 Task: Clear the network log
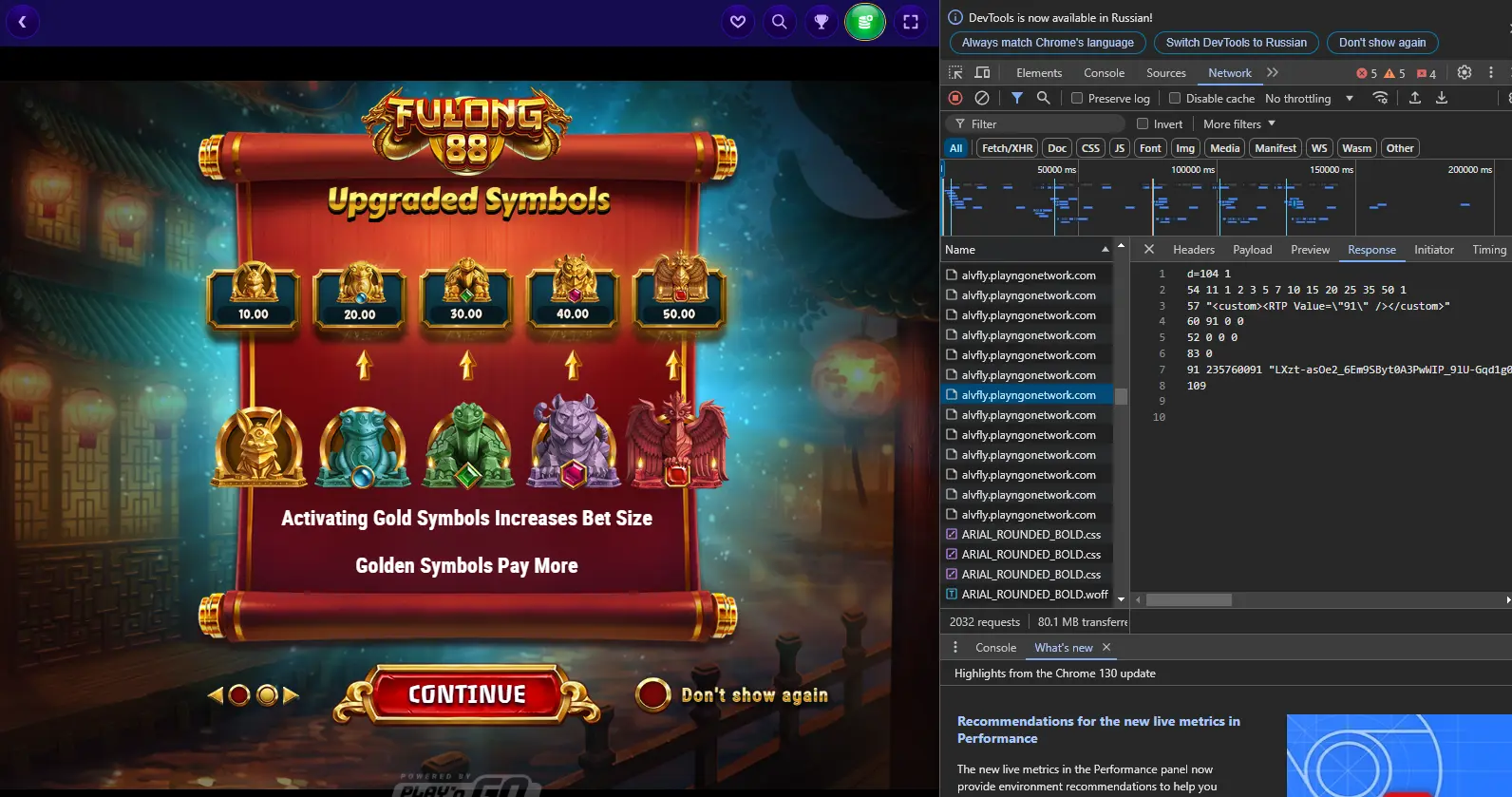(x=982, y=98)
